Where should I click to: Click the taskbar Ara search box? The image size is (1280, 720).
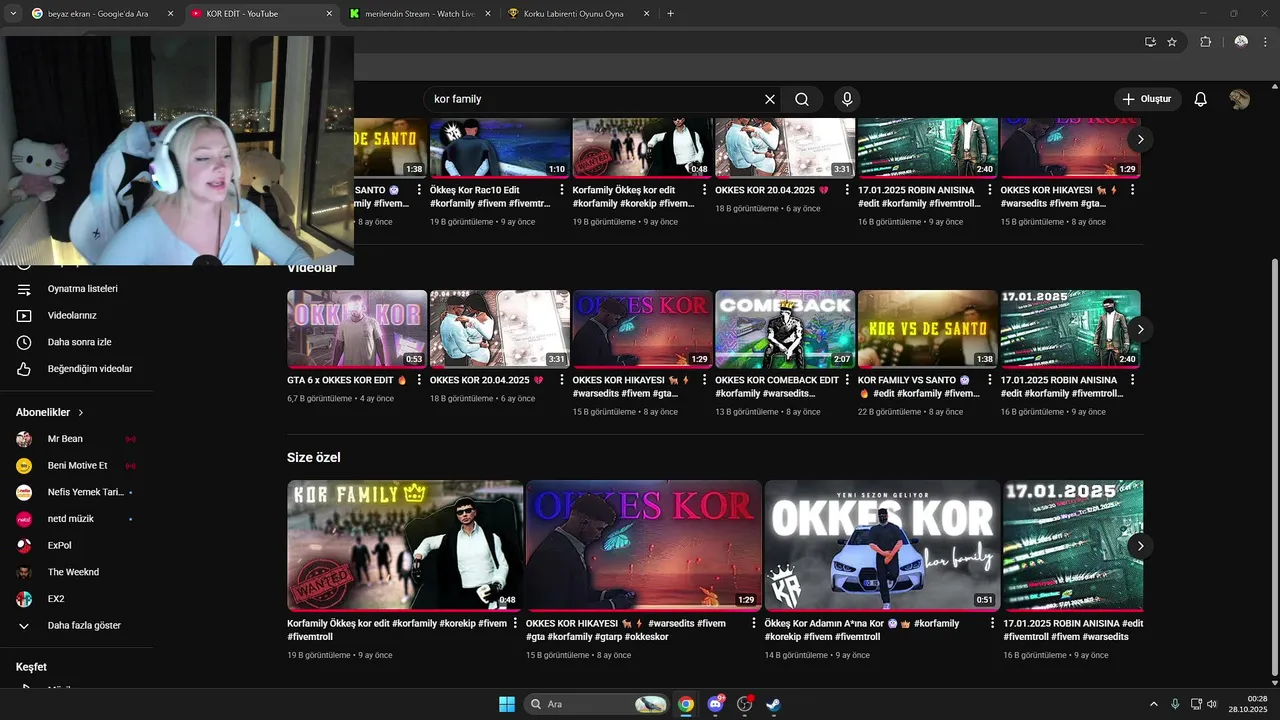pos(597,704)
